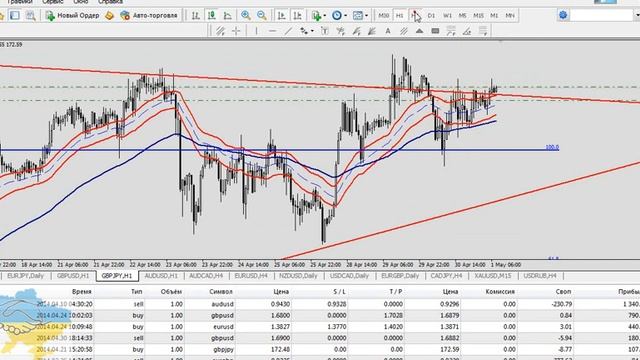Select the letter A text tool
Image resolution: width=640 pixels, height=360 pixels.
[388, 31]
